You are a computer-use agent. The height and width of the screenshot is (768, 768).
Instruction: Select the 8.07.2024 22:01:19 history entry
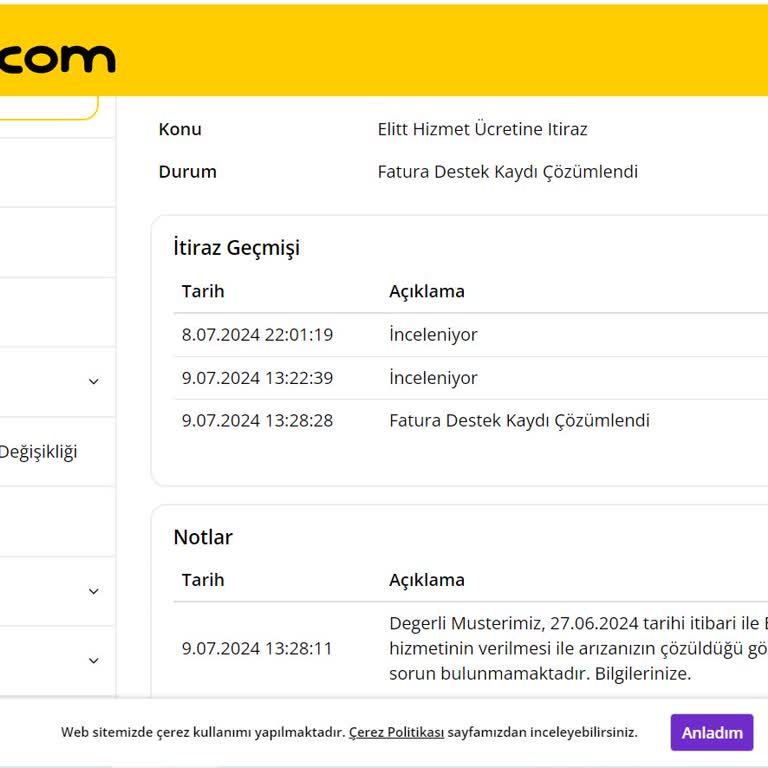click(257, 334)
